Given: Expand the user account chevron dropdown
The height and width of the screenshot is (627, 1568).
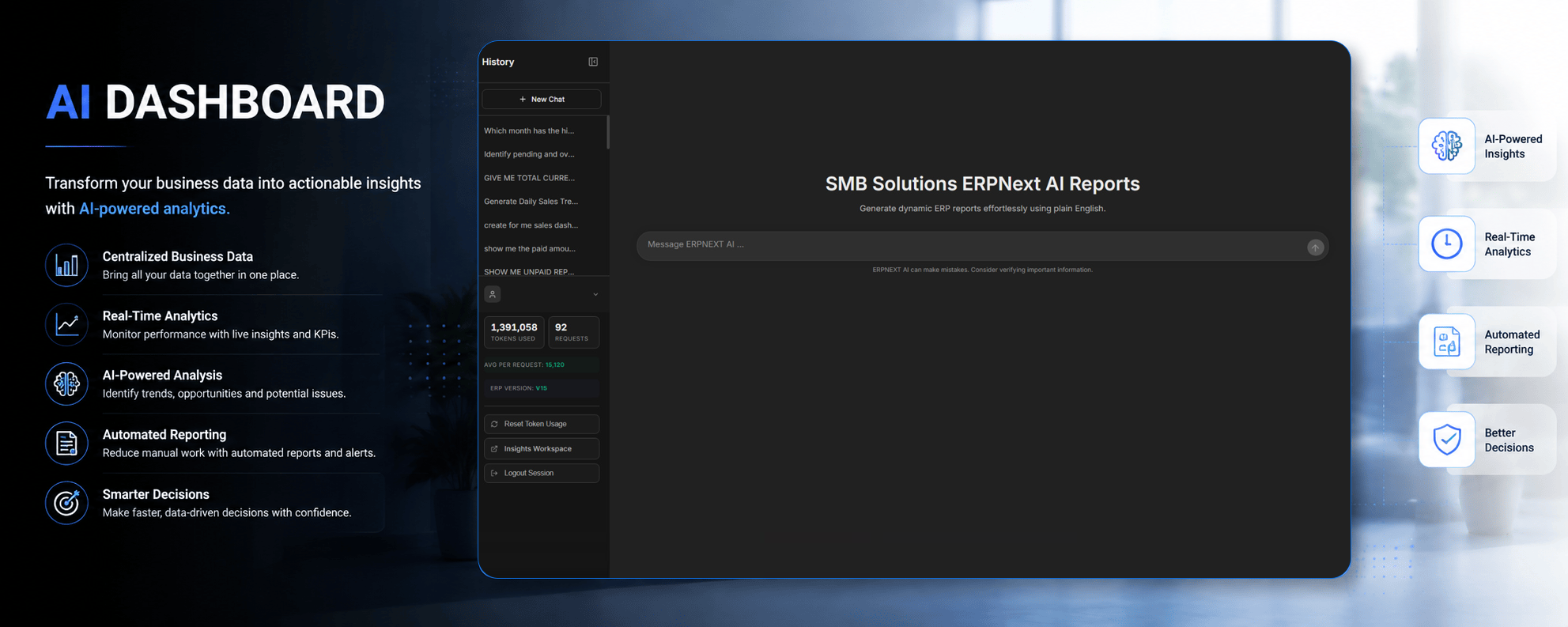Looking at the screenshot, I should tap(595, 294).
